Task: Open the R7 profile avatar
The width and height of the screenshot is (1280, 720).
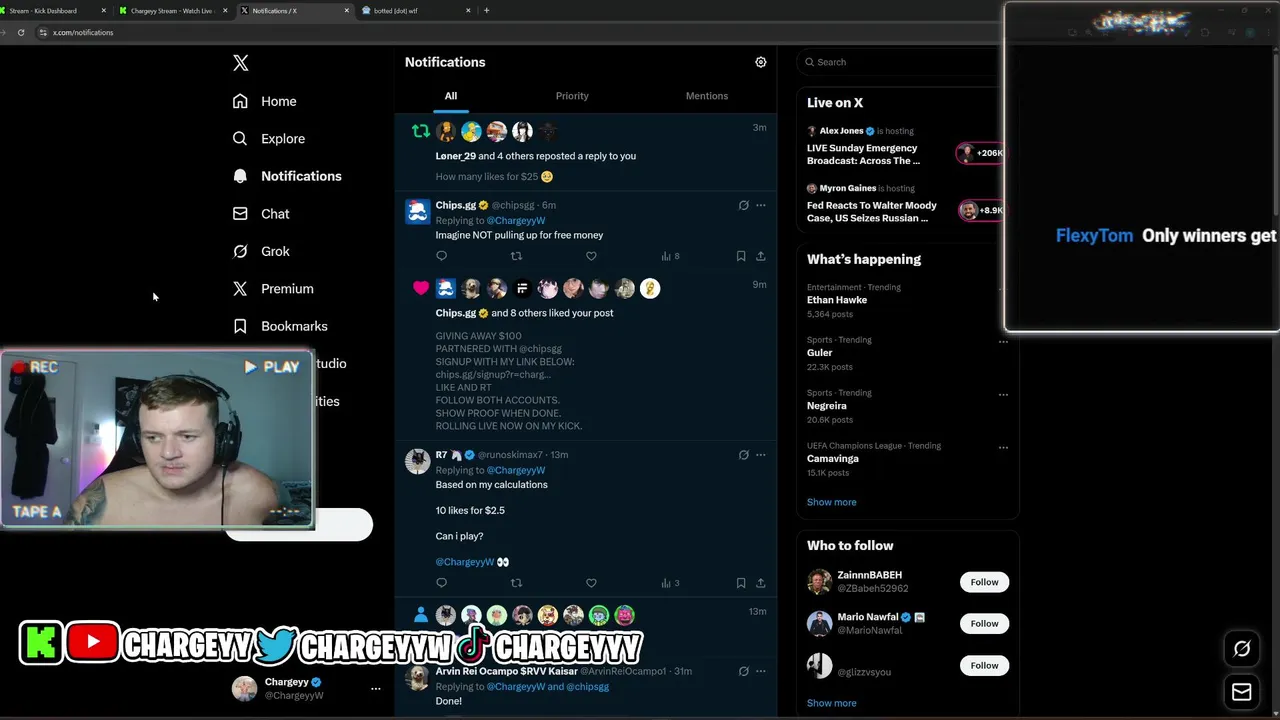Action: click(417, 460)
